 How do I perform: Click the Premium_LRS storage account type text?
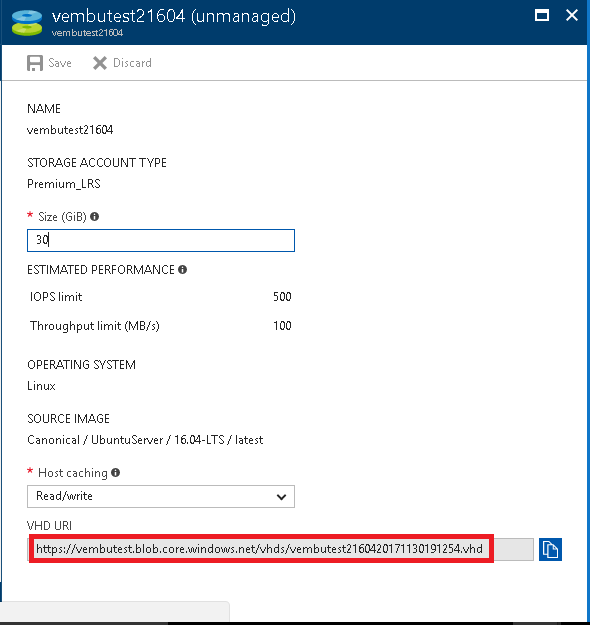click(x=64, y=184)
